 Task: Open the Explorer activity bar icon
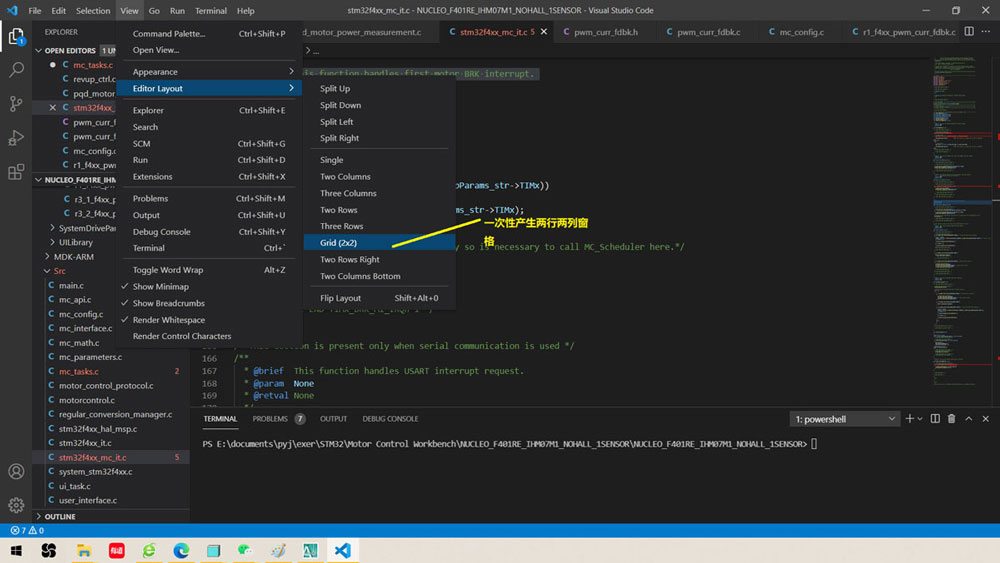pos(16,37)
